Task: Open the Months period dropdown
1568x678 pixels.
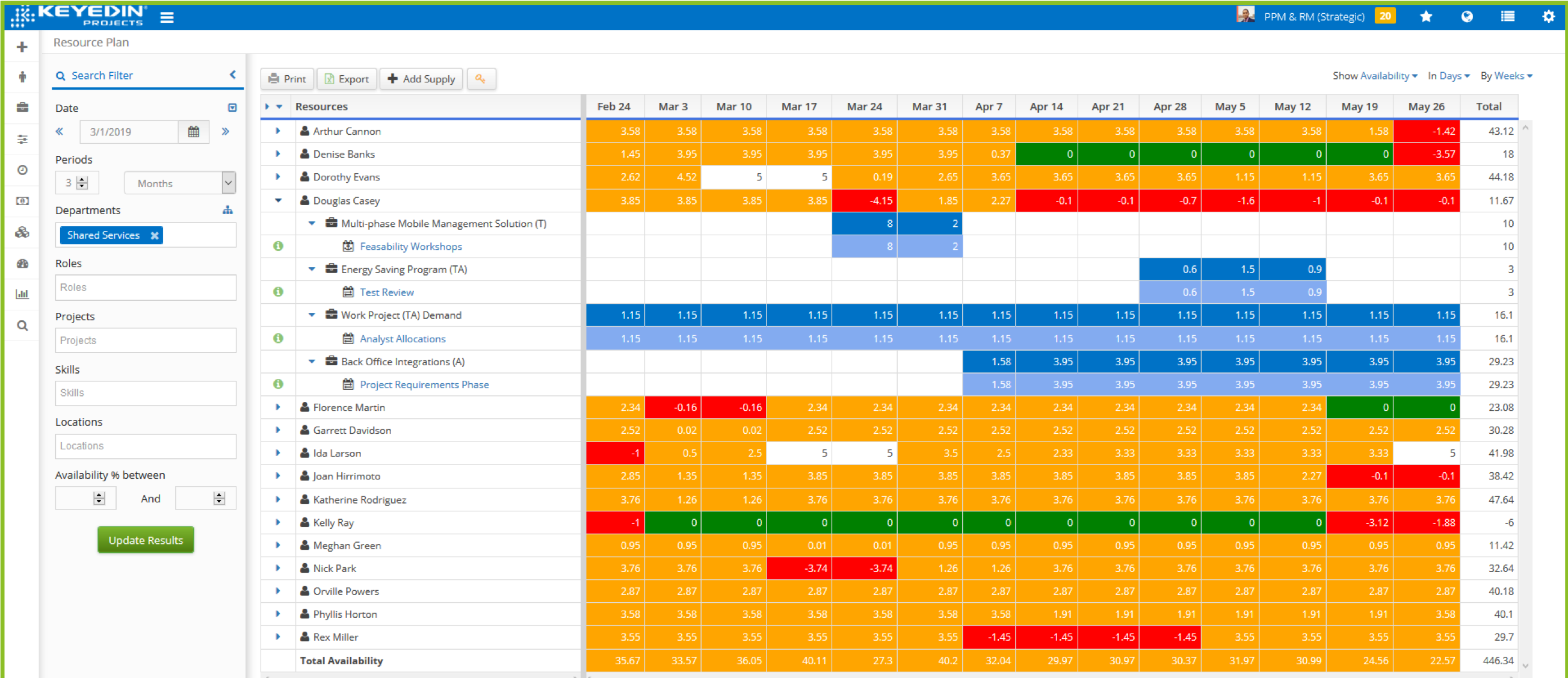Action: [179, 183]
